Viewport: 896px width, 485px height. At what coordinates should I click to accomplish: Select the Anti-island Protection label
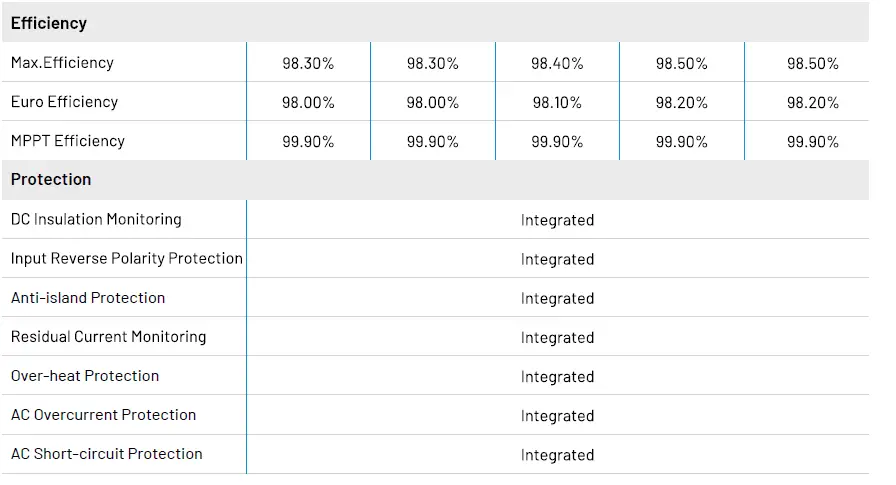pyautogui.click(x=88, y=298)
